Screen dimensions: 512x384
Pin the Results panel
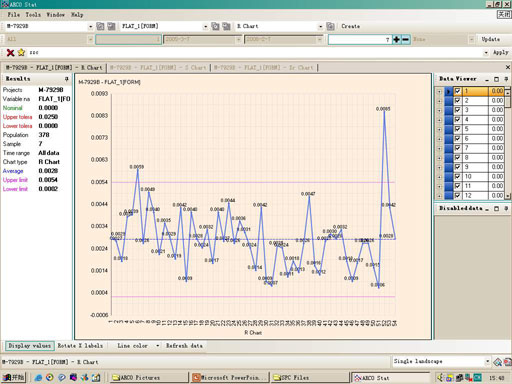pyautogui.click(x=67, y=79)
